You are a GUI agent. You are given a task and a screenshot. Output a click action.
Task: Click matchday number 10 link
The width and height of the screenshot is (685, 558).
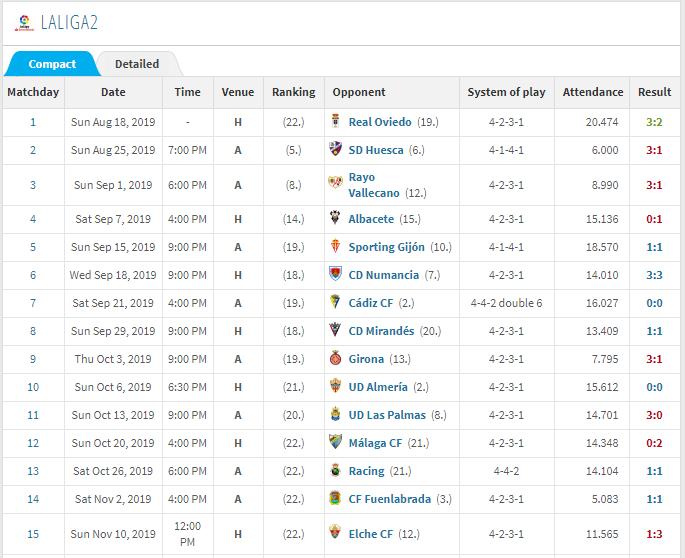(33, 387)
